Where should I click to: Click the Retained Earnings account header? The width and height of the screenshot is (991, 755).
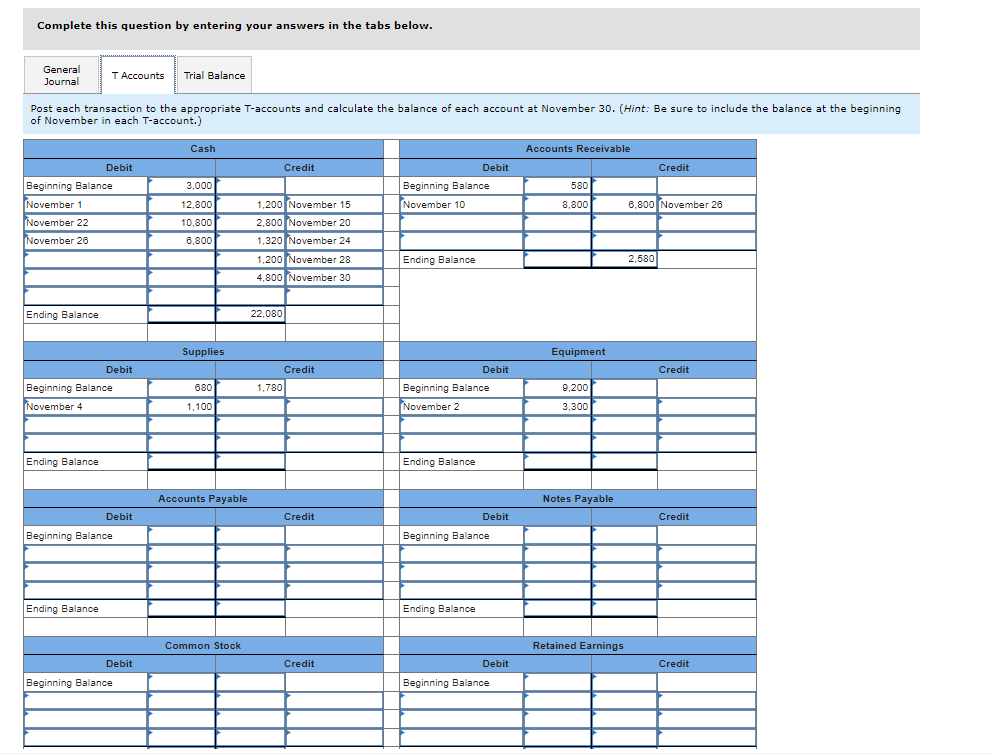click(x=578, y=646)
